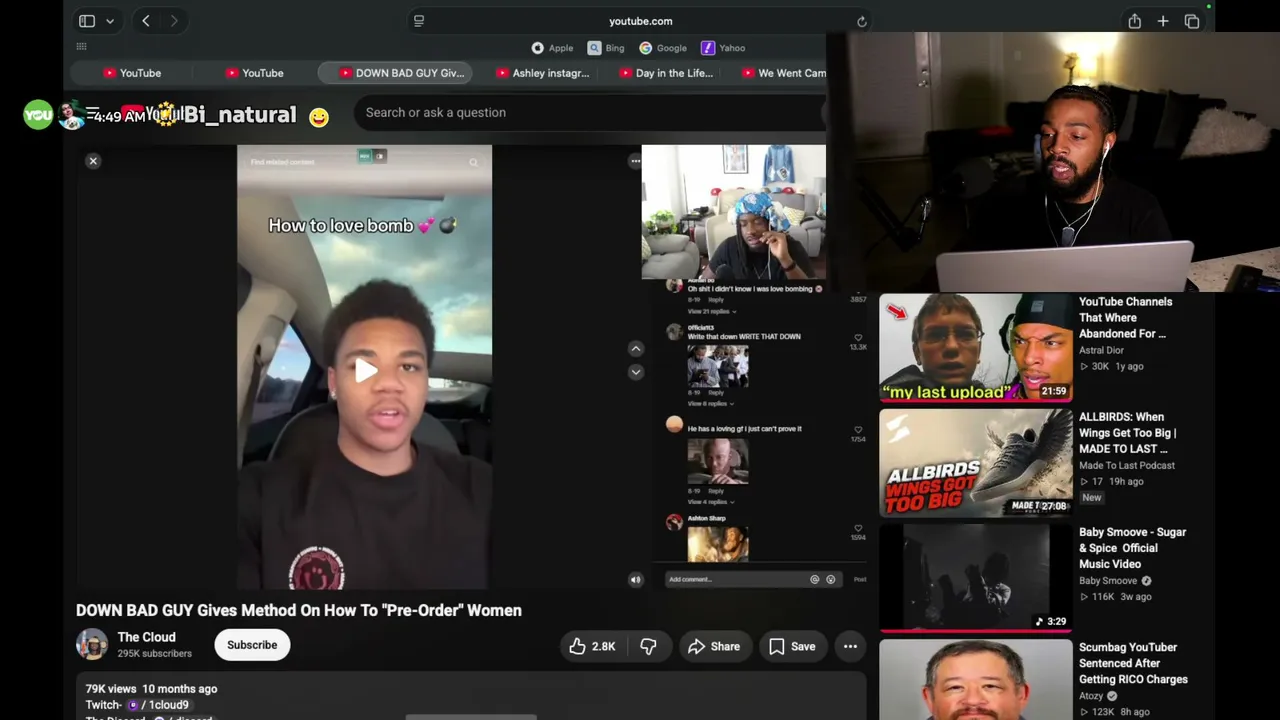The width and height of the screenshot is (1280, 720).
Task: Reload the page with the refresh icon
Action: (x=862, y=21)
